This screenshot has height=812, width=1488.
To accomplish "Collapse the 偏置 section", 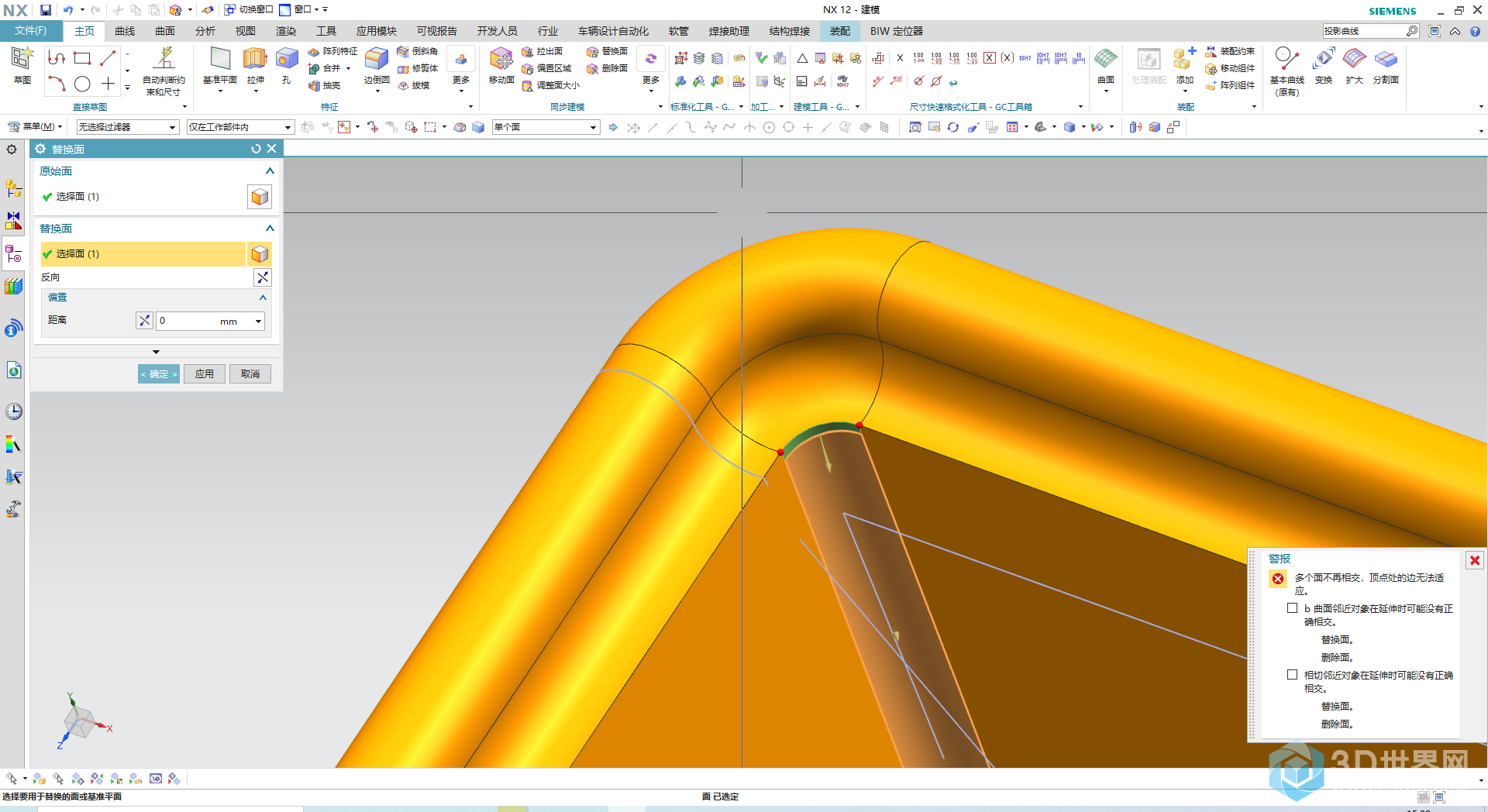I will point(263,298).
